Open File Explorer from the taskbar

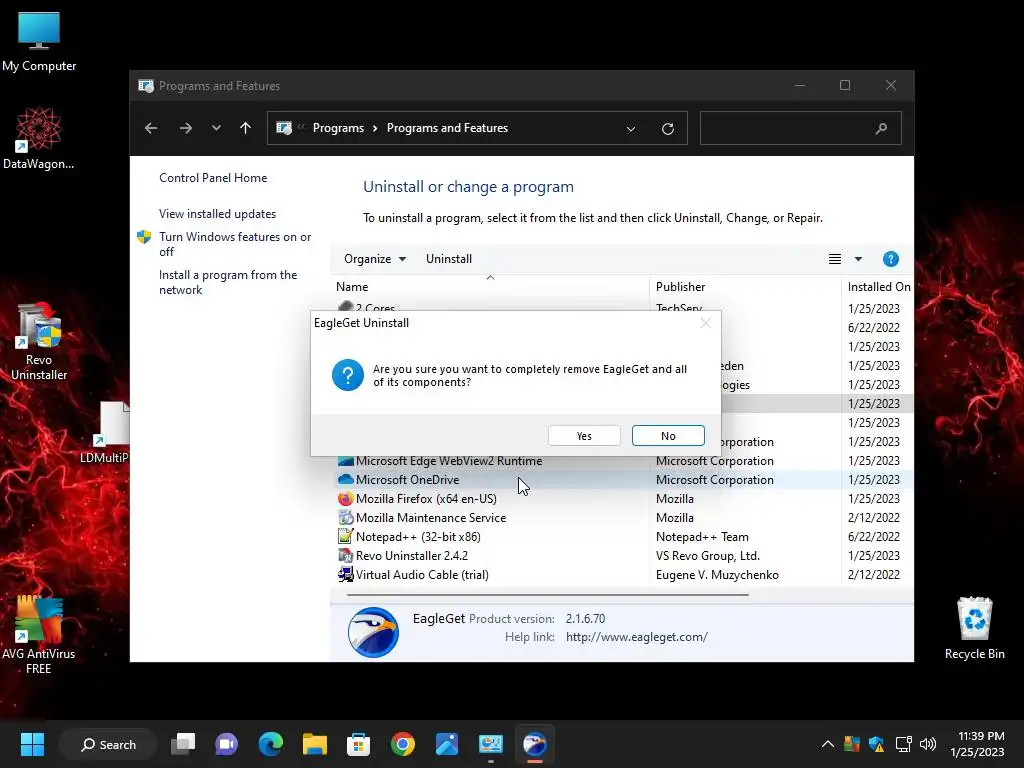[315, 744]
